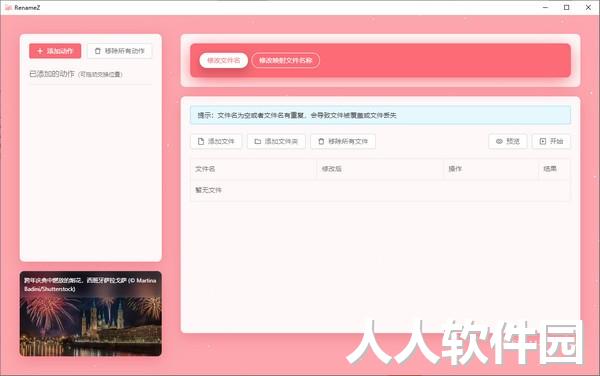The width and height of the screenshot is (600, 376).
Task: Maximize the RenameZ window
Action: [x=566, y=7]
